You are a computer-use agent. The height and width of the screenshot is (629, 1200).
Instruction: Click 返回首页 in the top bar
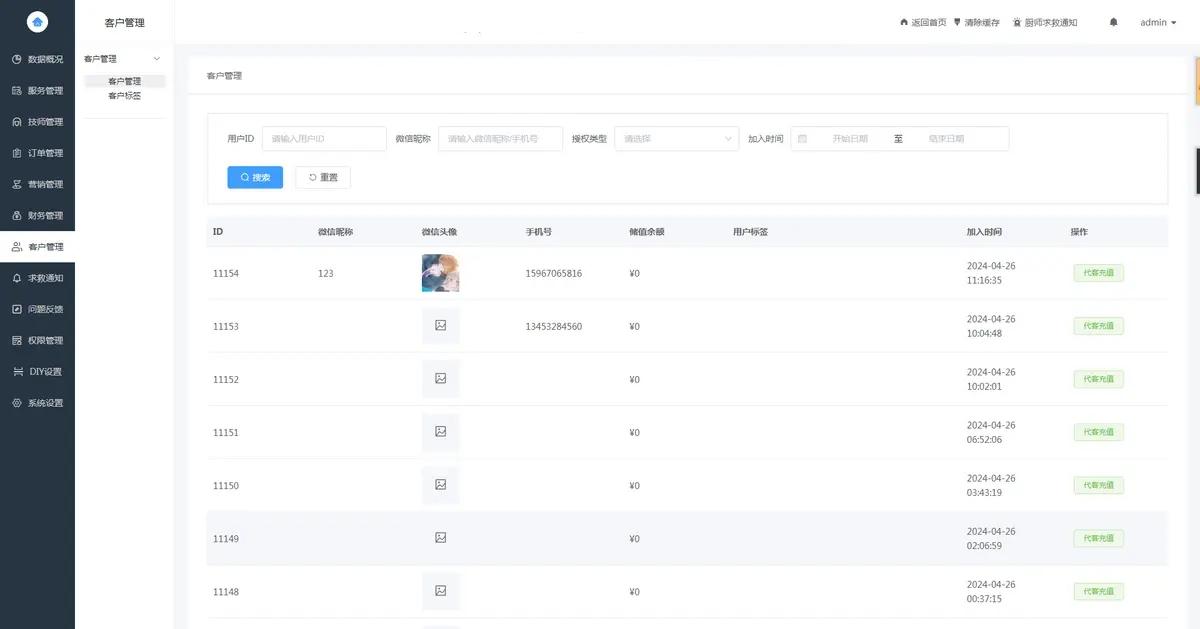(x=923, y=22)
